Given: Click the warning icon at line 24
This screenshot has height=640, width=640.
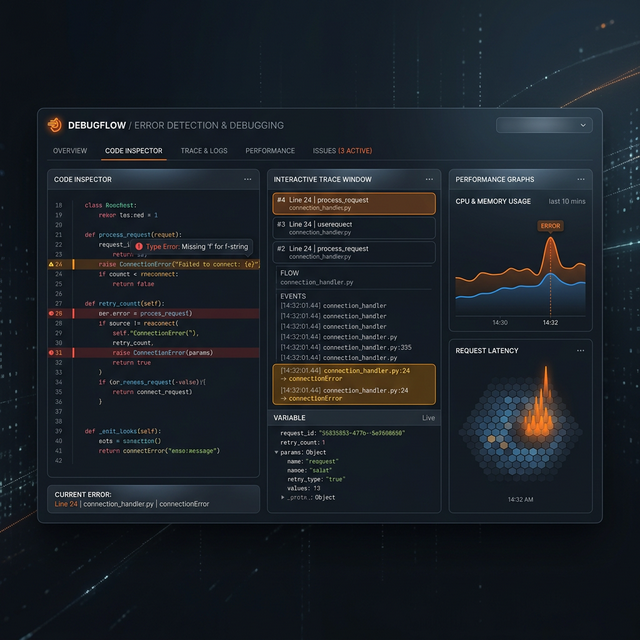Looking at the screenshot, I should click(52, 264).
